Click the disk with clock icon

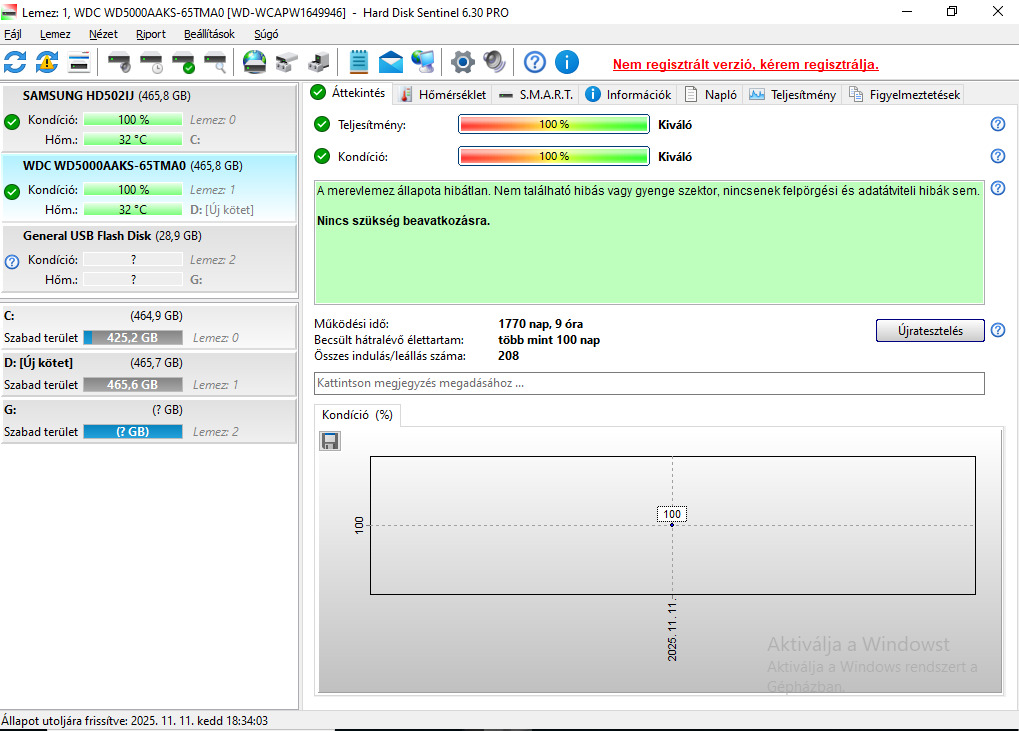pyautogui.click(x=151, y=62)
